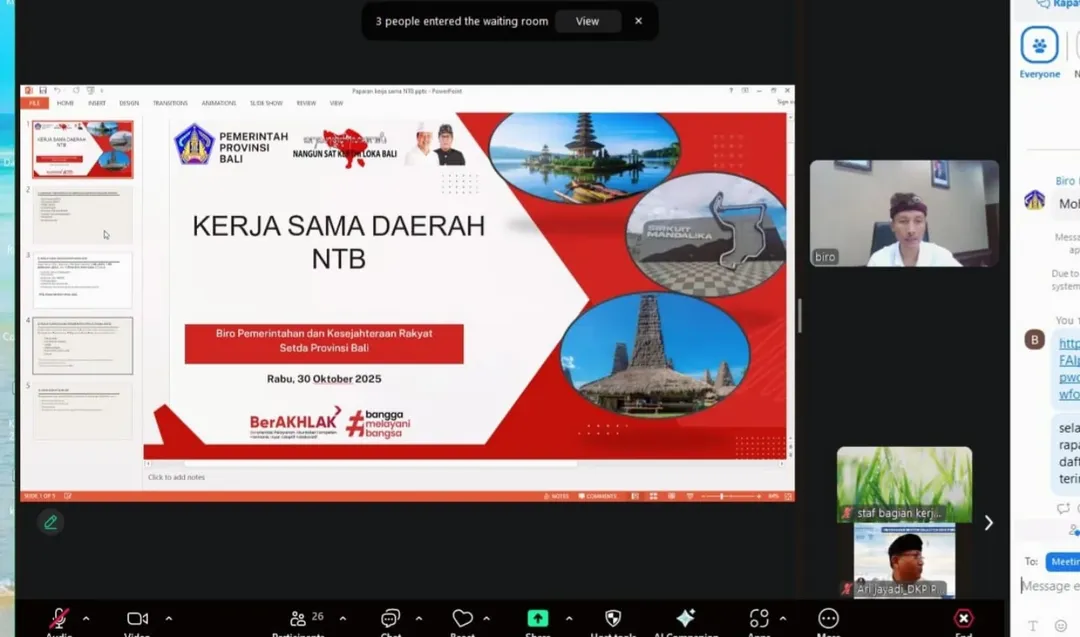Launch the AI Companion sparkle icon
The width and height of the screenshot is (1080, 637).
click(x=685, y=619)
